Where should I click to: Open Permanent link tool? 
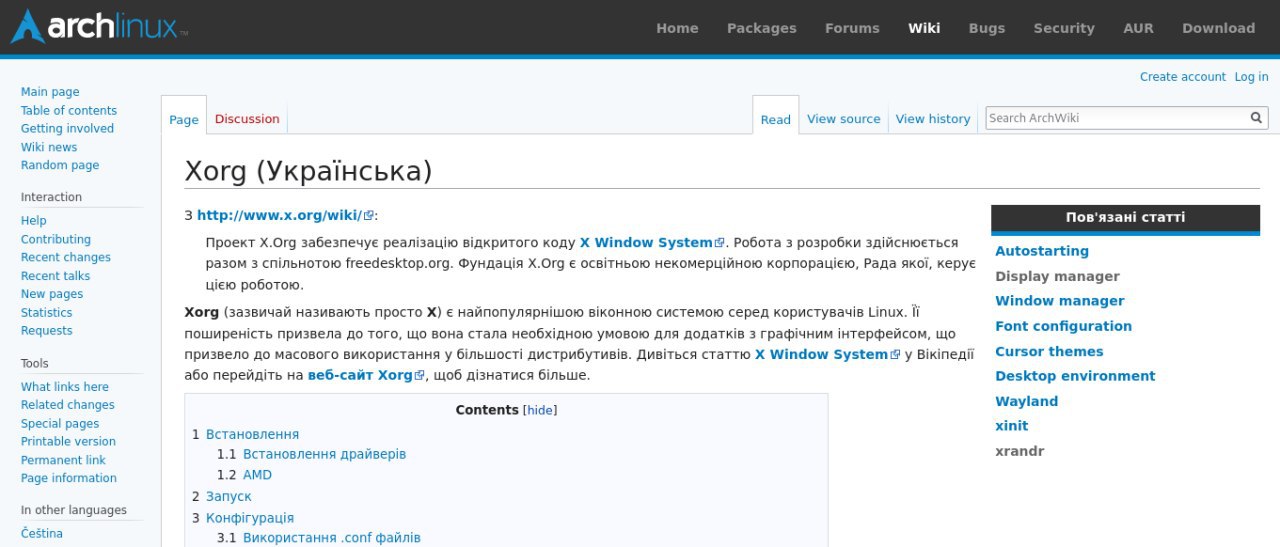pos(63,461)
